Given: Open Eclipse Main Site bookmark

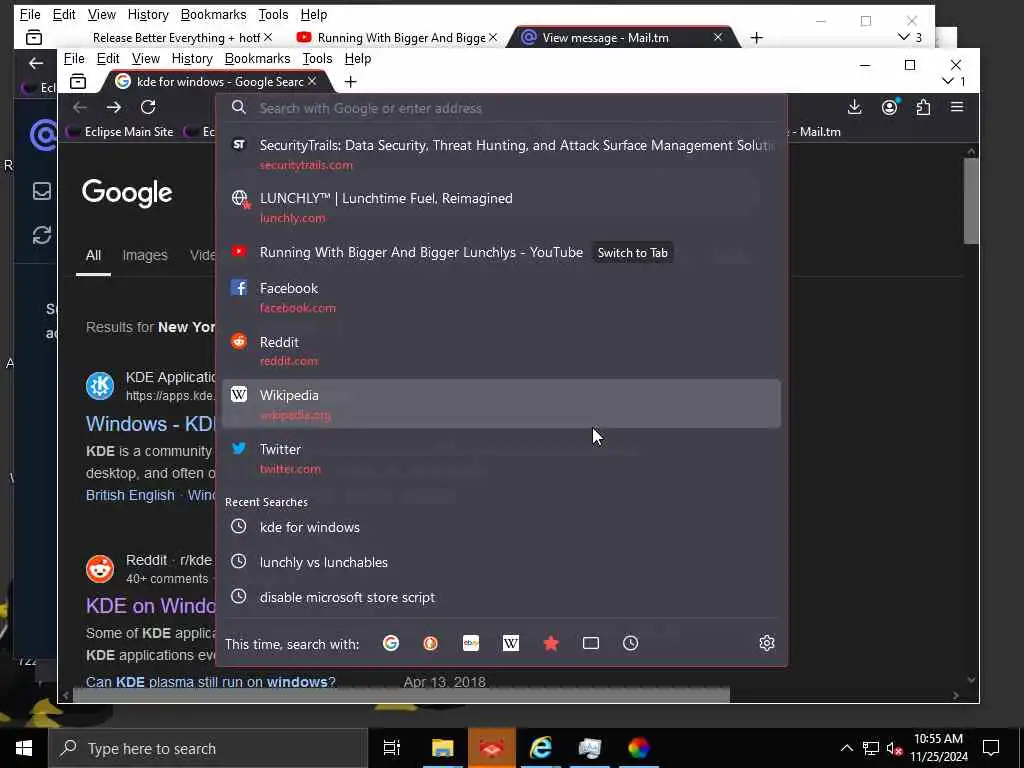Looking at the screenshot, I should point(120,132).
